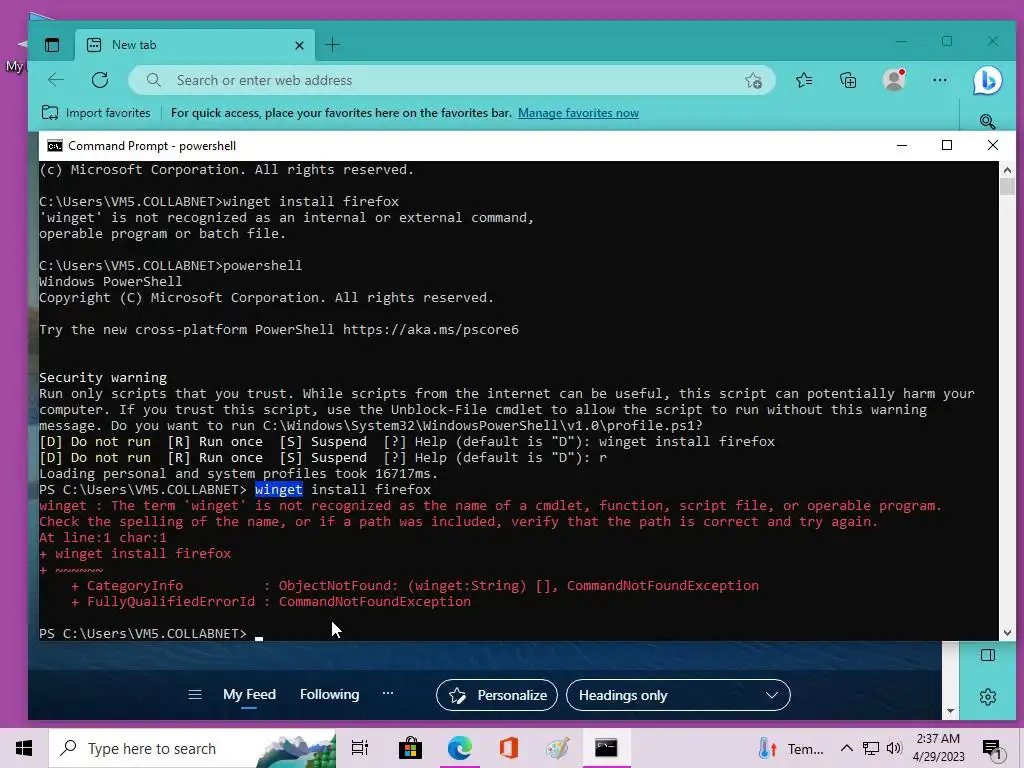
Task: Click the search box landscape image highlight
Action: pyautogui.click(x=295, y=750)
